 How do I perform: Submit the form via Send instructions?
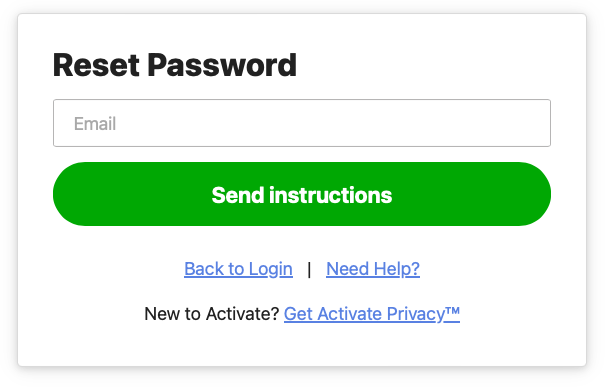pyautogui.click(x=302, y=194)
